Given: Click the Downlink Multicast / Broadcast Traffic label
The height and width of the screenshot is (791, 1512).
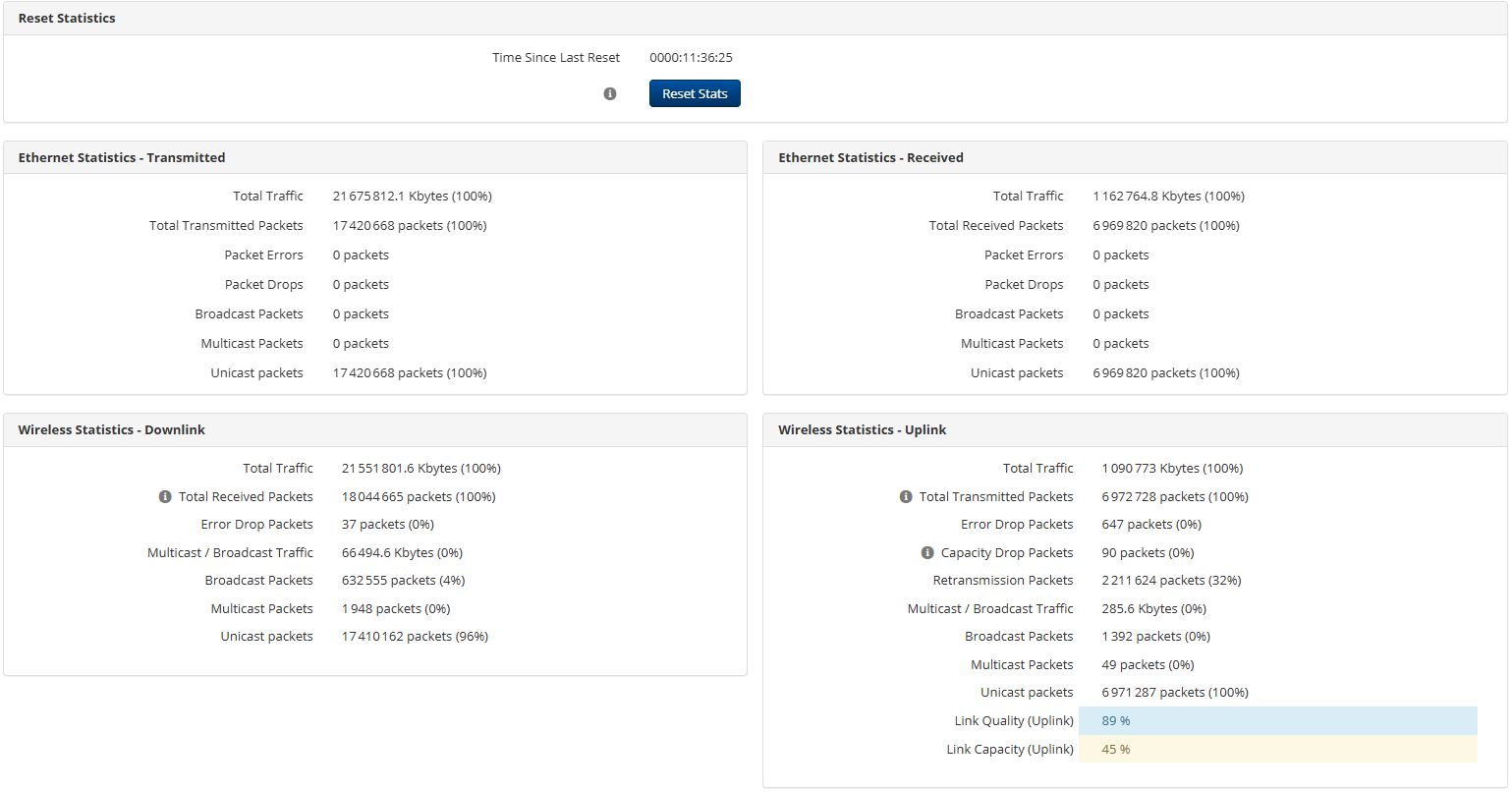Looking at the screenshot, I should coord(230,552).
